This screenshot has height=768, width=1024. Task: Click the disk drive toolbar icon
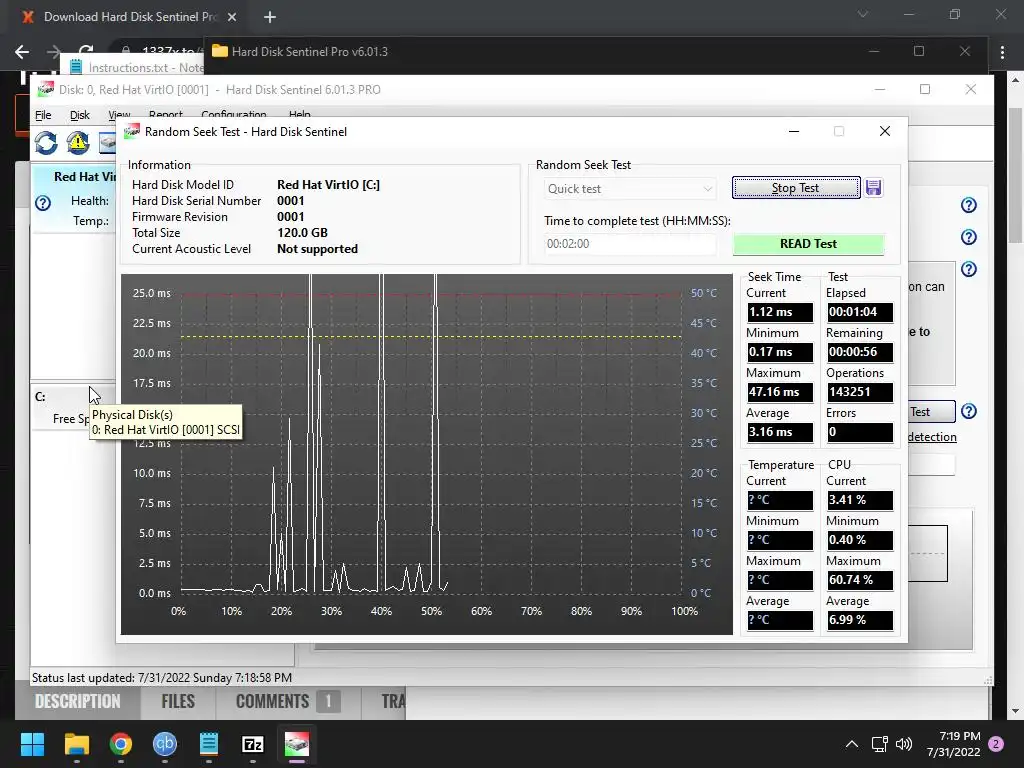point(107,142)
